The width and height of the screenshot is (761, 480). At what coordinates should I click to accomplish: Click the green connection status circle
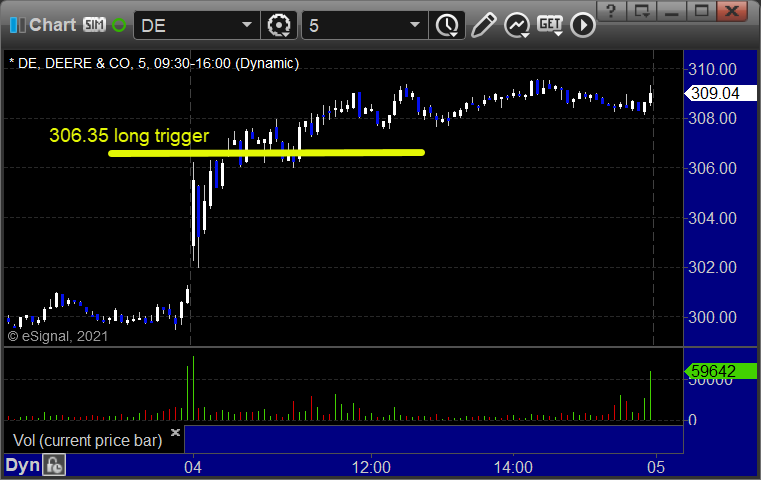[119, 25]
